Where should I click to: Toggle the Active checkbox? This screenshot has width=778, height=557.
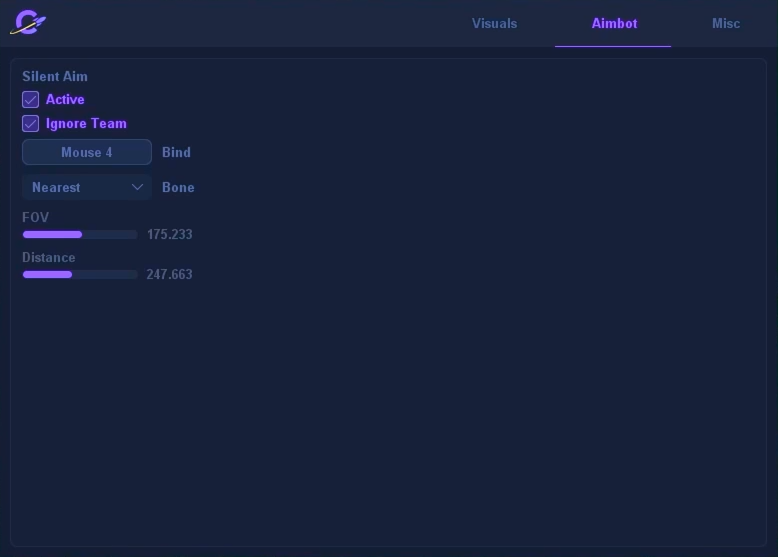31,100
